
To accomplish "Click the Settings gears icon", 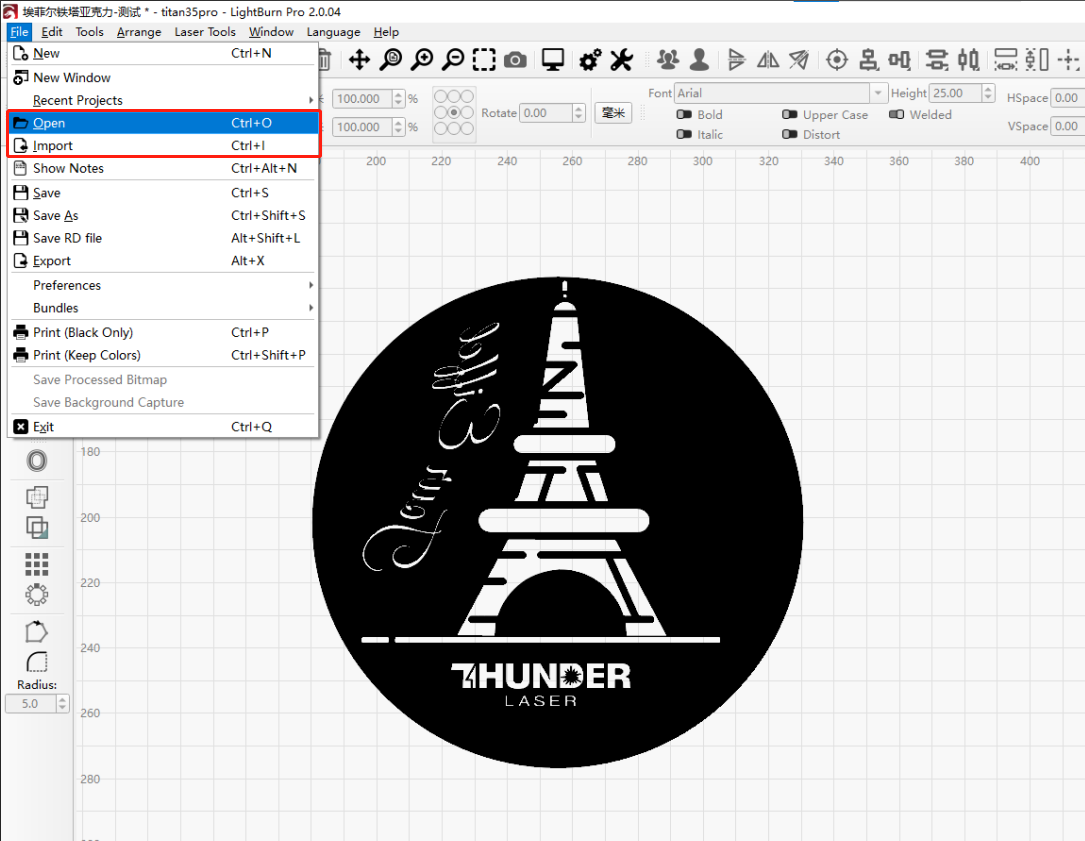I will click(x=590, y=60).
